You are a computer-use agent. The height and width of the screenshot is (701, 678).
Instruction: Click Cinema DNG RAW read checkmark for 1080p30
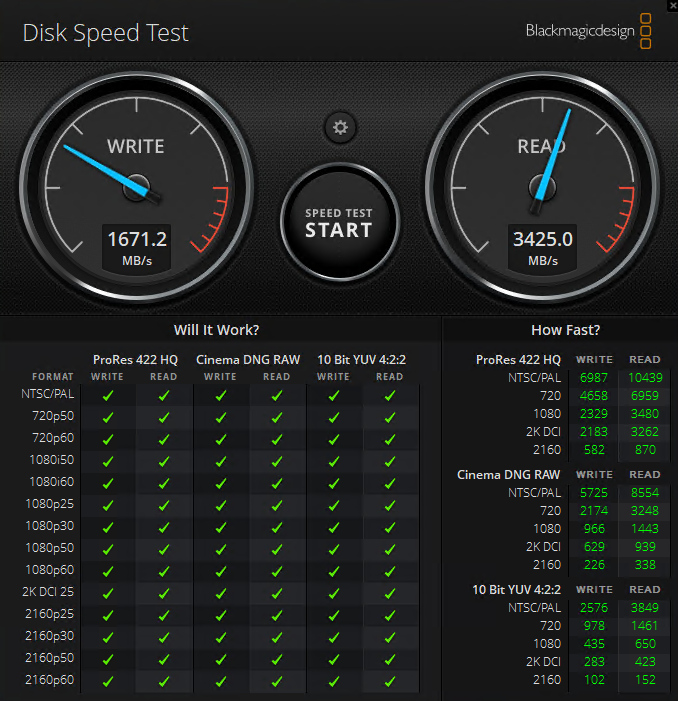click(x=277, y=526)
